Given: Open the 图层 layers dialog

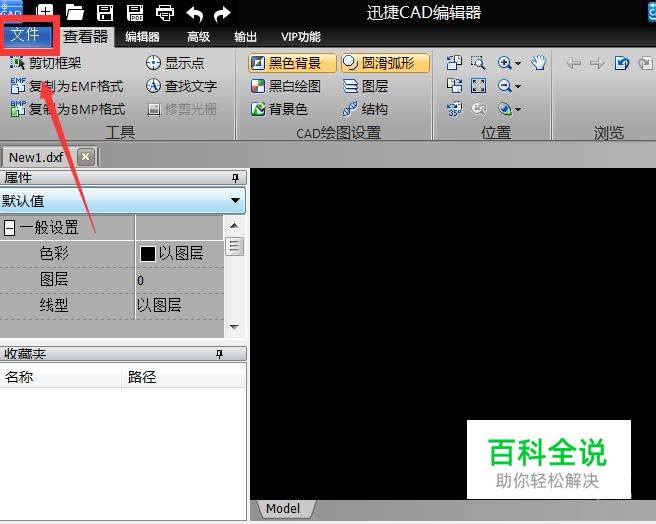Looking at the screenshot, I should pos(365,86).
